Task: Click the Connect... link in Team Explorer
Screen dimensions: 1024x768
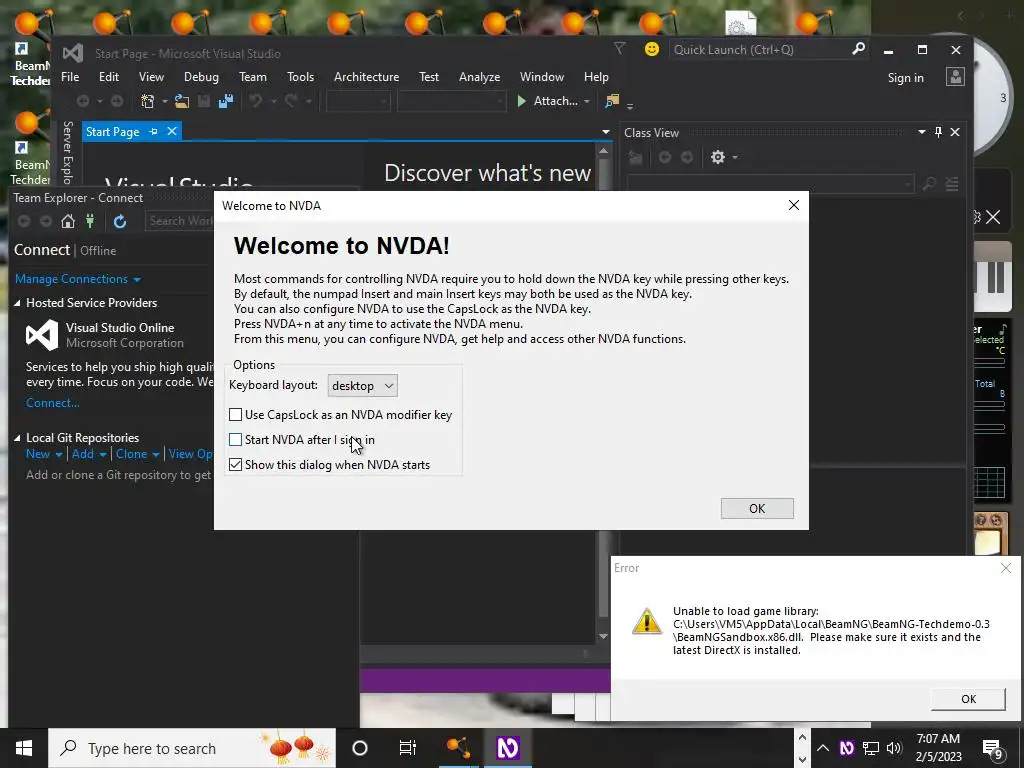Action: tap(52, 403)
